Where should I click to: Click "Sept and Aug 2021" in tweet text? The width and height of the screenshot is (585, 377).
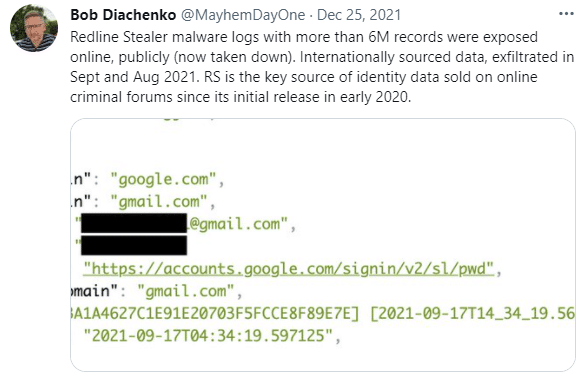pyautogui.click(x=133, y=77)
